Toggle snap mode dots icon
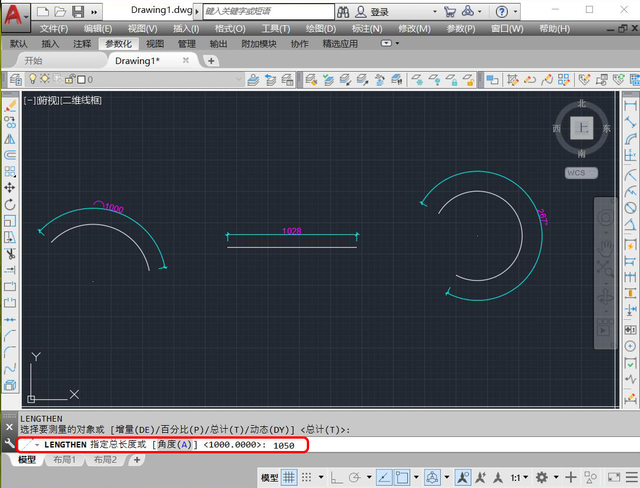Screen dimensions: 640x488 click(x=307, y=477)
